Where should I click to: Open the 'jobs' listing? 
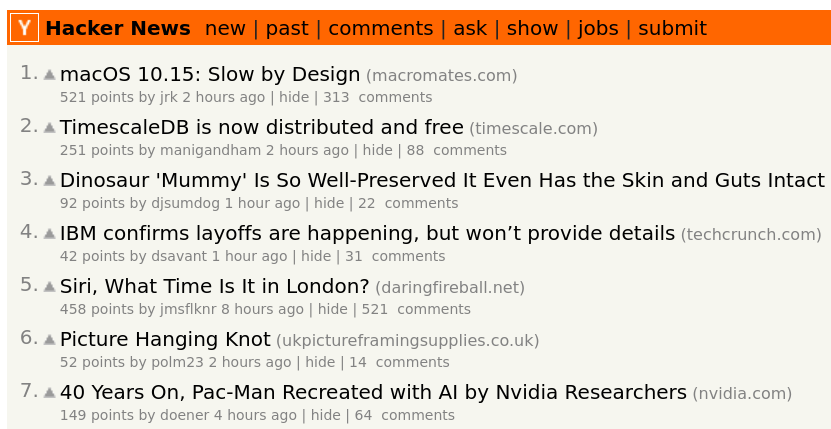point(598,28)
